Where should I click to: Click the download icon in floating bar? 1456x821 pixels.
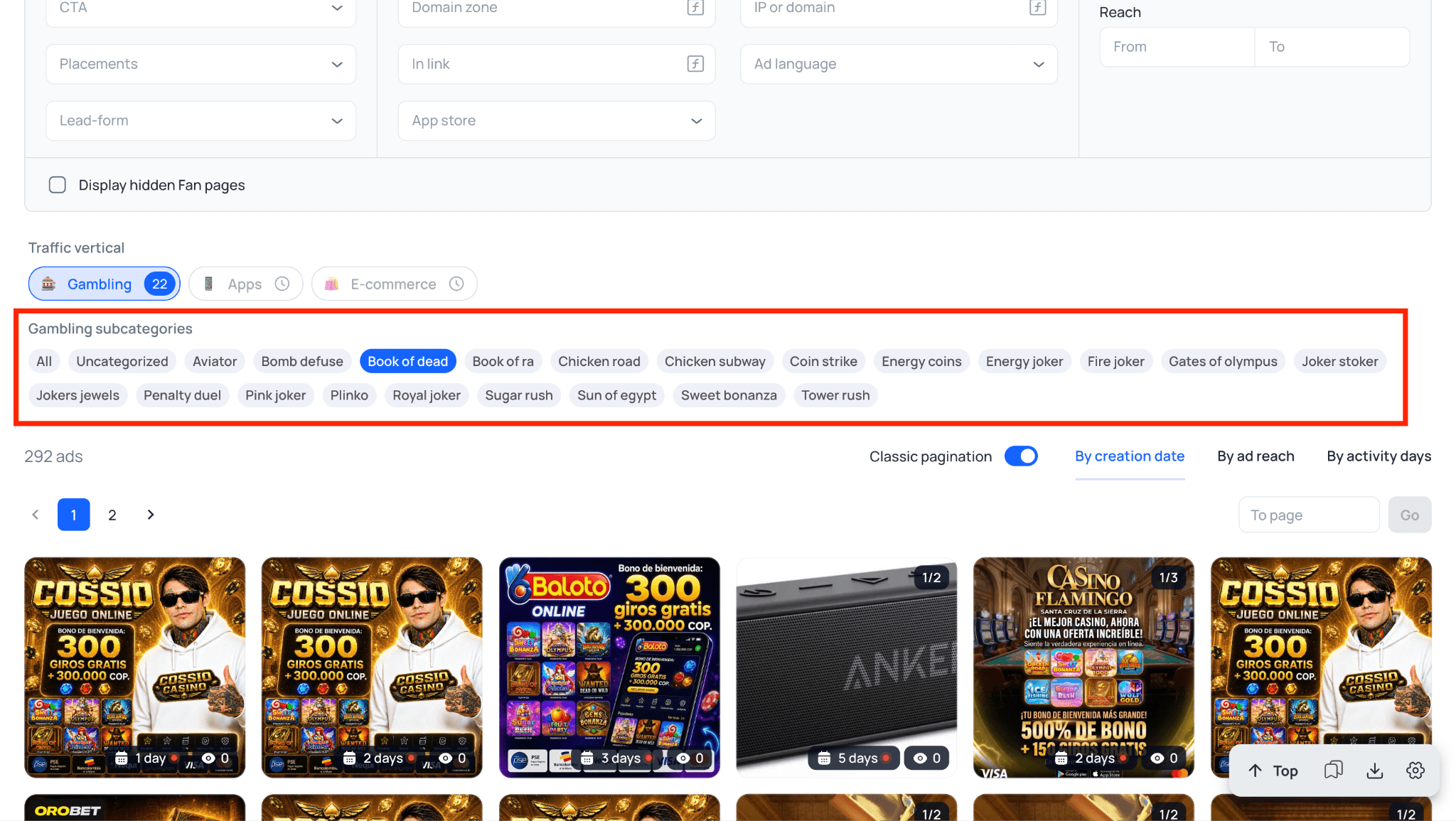1375,771
